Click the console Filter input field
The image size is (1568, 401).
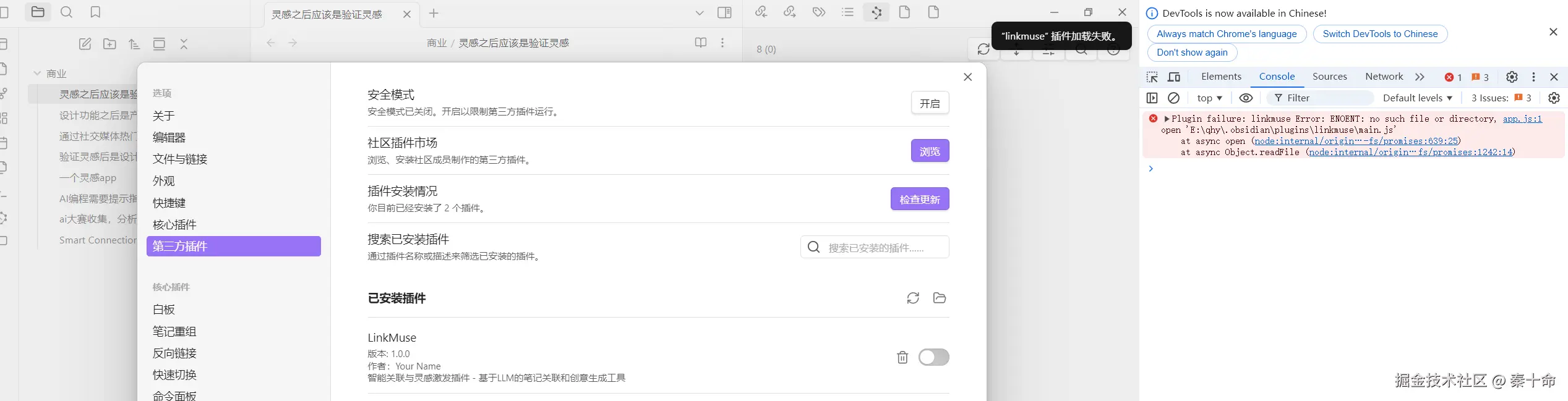pyautogui.click(x=1321, y=98)
